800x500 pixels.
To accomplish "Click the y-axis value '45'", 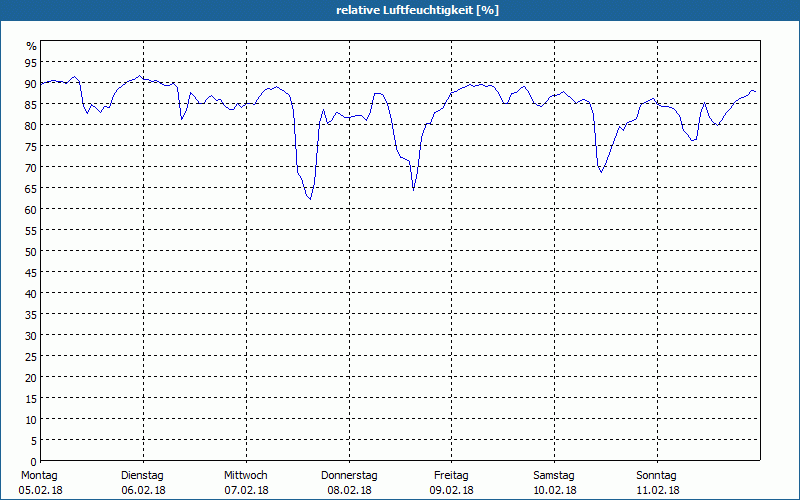I will pos(31,273).
